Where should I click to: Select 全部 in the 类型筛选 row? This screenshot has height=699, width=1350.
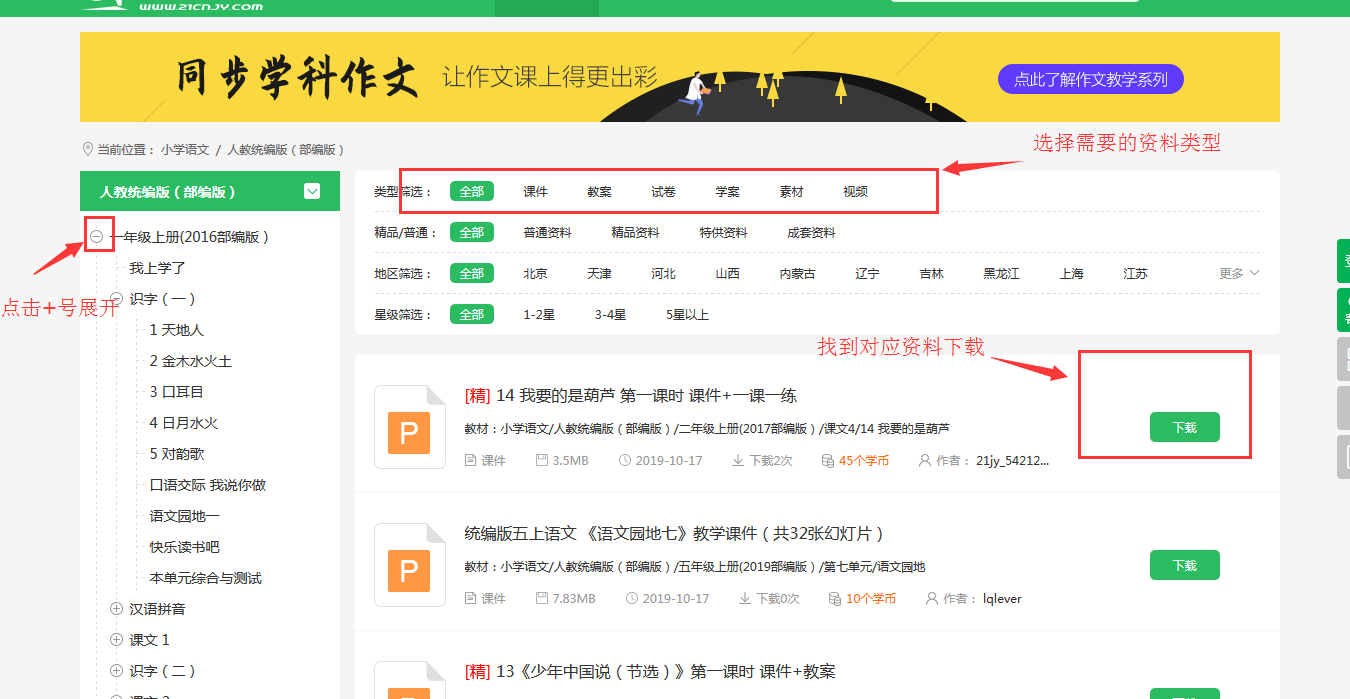[x=472, y=191]
